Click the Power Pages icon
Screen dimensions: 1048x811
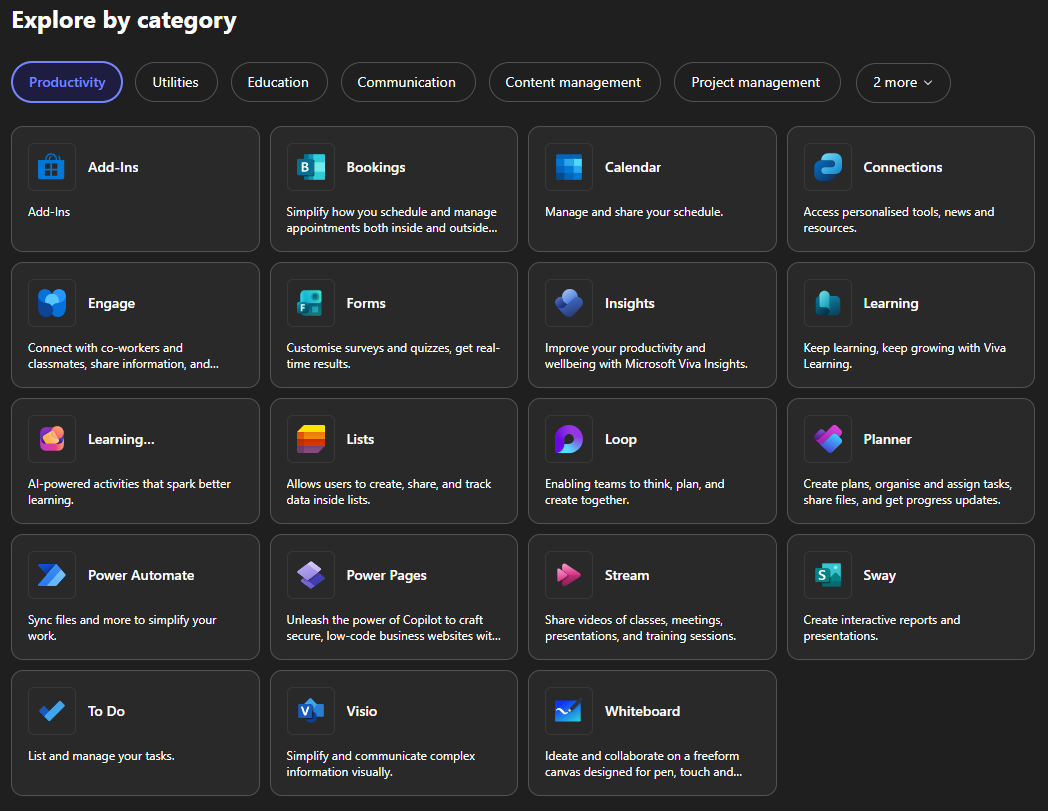(x=310, y=575)
